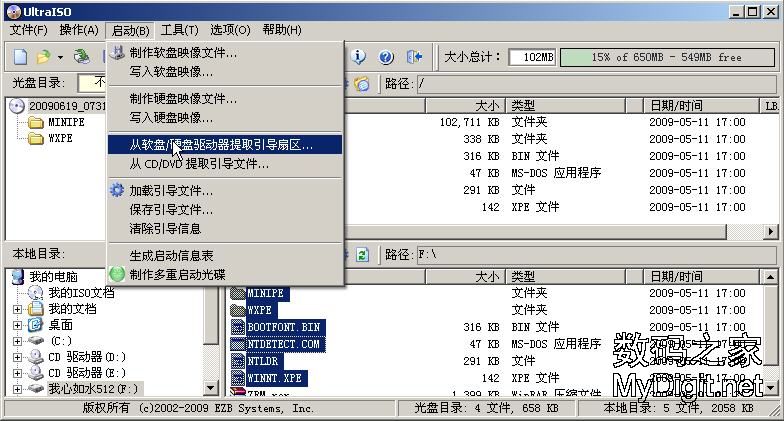Open the 工具(T) menu
This screenshot has width=784, height=421.
tap(180, 30)
